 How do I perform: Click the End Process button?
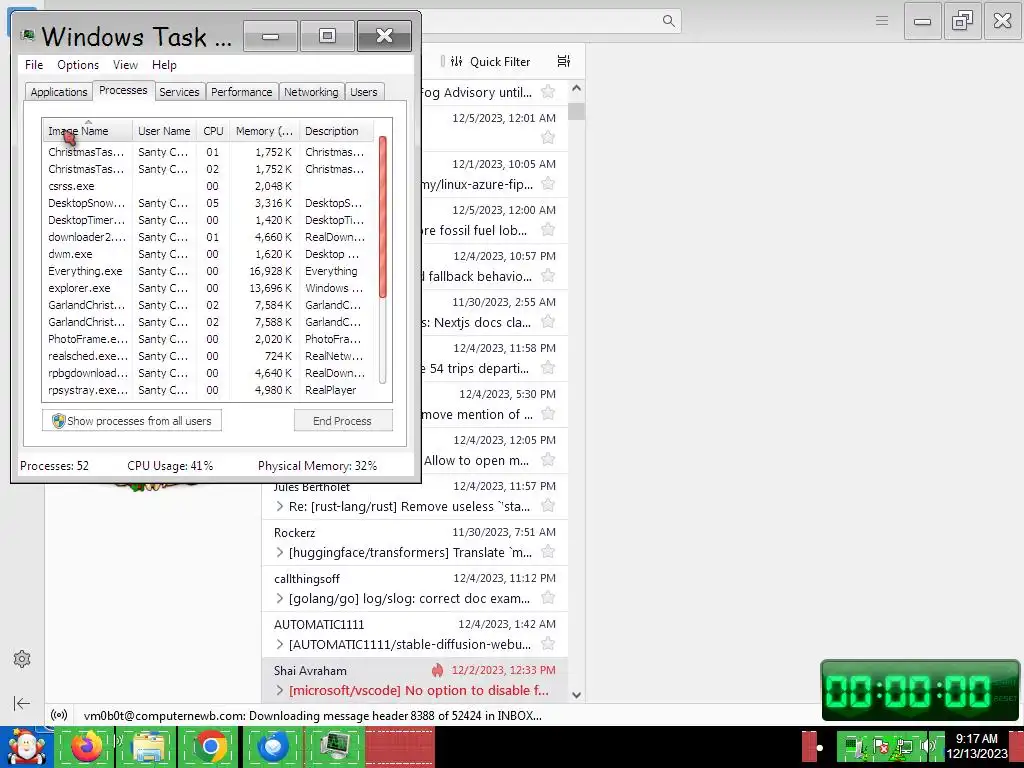[x=343, y=421]
